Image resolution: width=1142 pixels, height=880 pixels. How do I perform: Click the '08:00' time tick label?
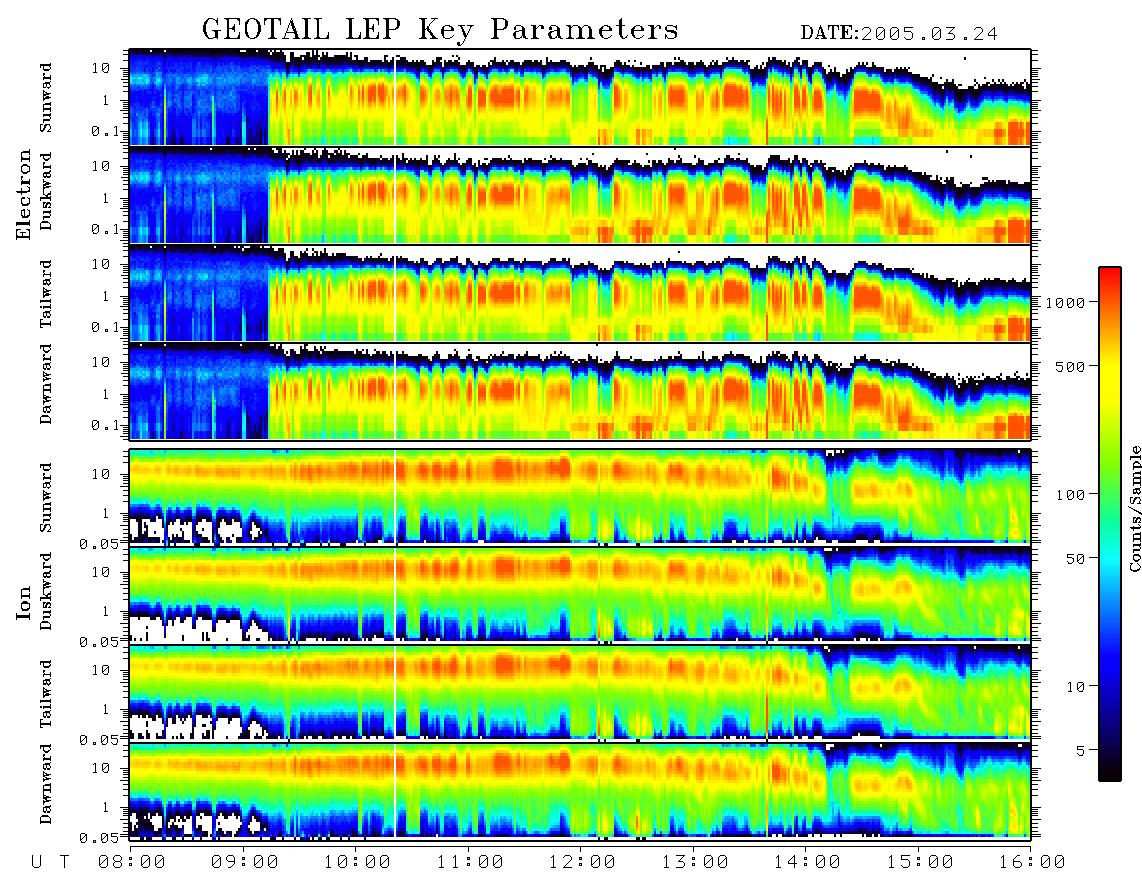(132, 862)
